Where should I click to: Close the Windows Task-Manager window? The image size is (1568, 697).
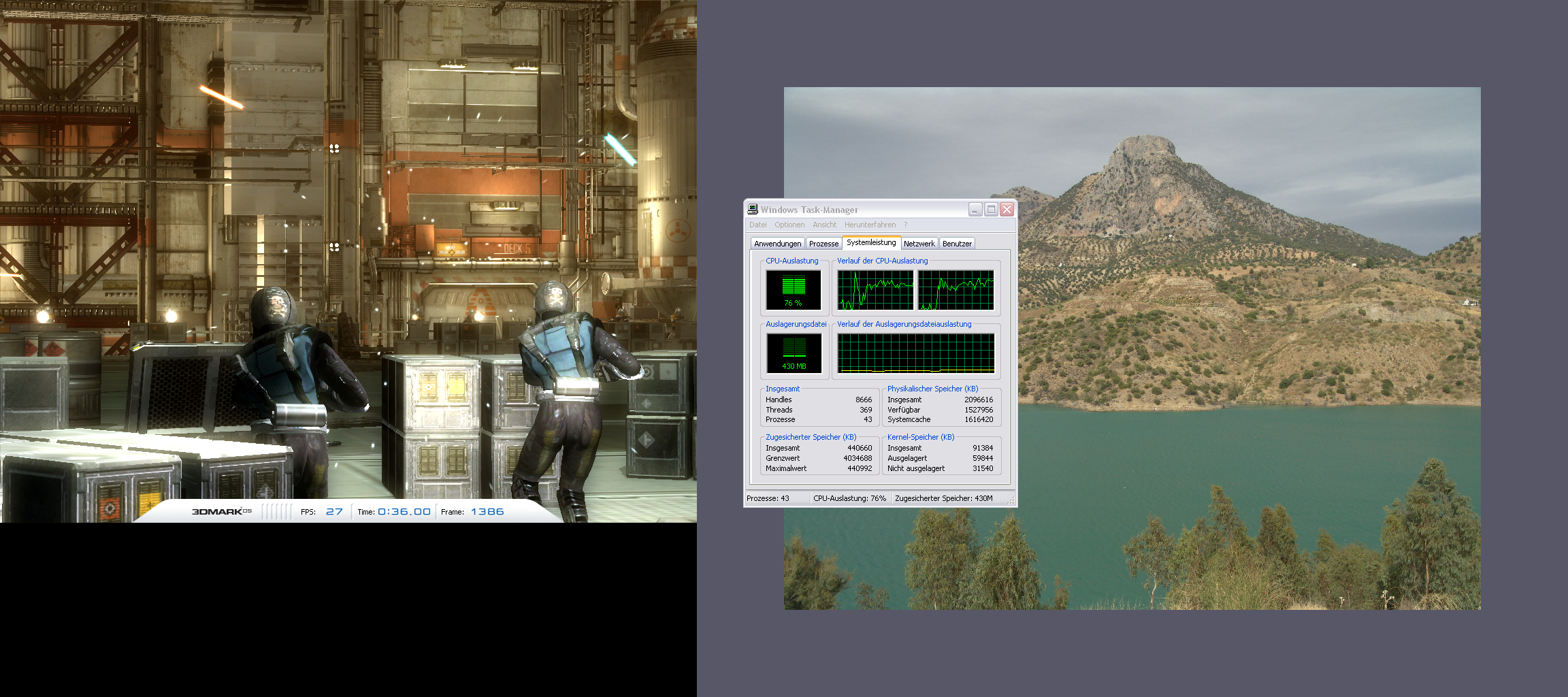(x=1007, y=210)
